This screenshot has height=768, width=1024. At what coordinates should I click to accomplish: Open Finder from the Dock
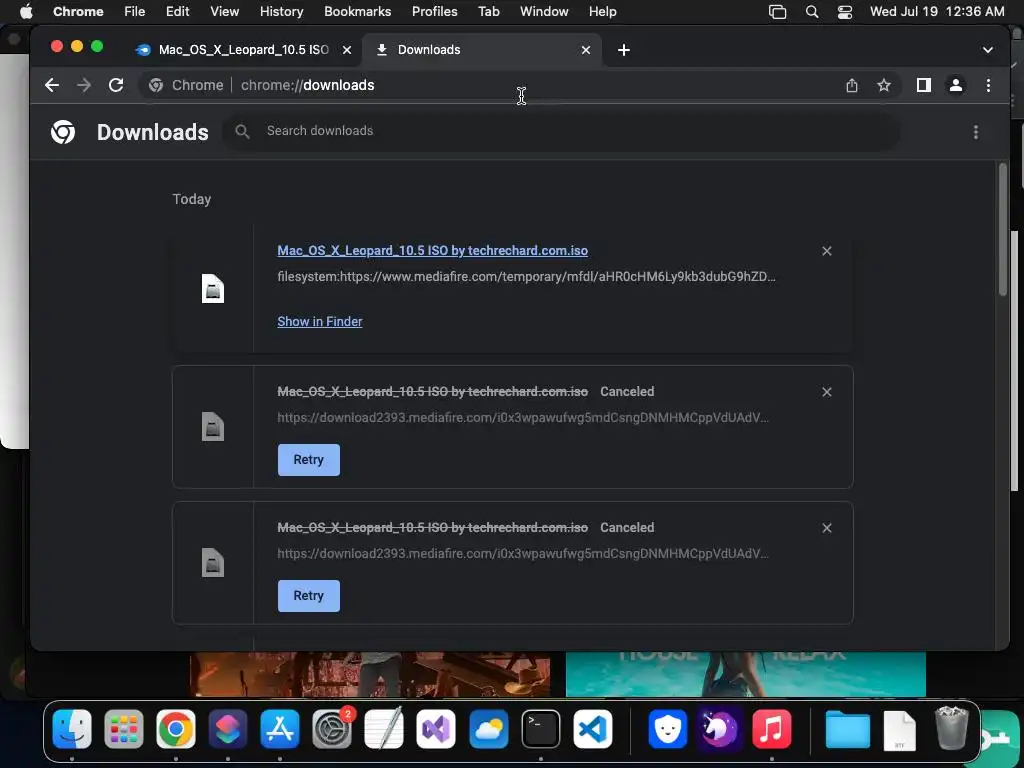(x=72, y=729)
